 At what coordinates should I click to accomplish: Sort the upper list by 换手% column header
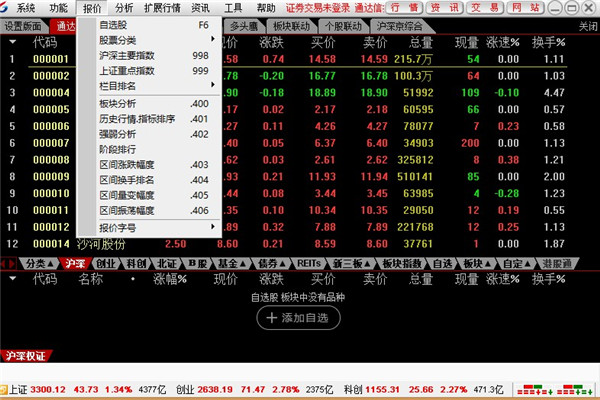[548, 42]
